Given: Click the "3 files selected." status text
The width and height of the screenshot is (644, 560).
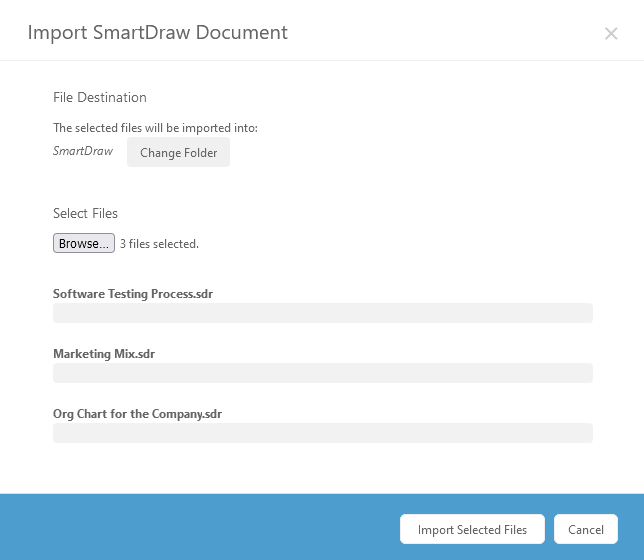Looking at the screenshot, I should (x=159, y=244).
